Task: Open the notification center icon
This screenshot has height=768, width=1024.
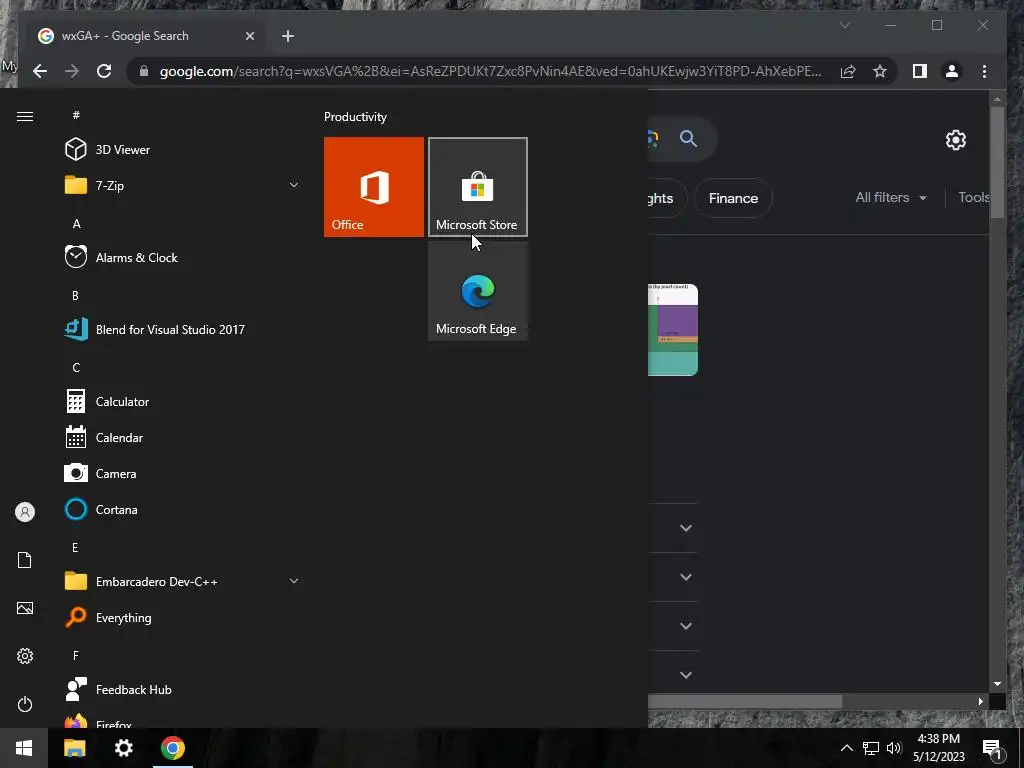Action: (992, 748)
